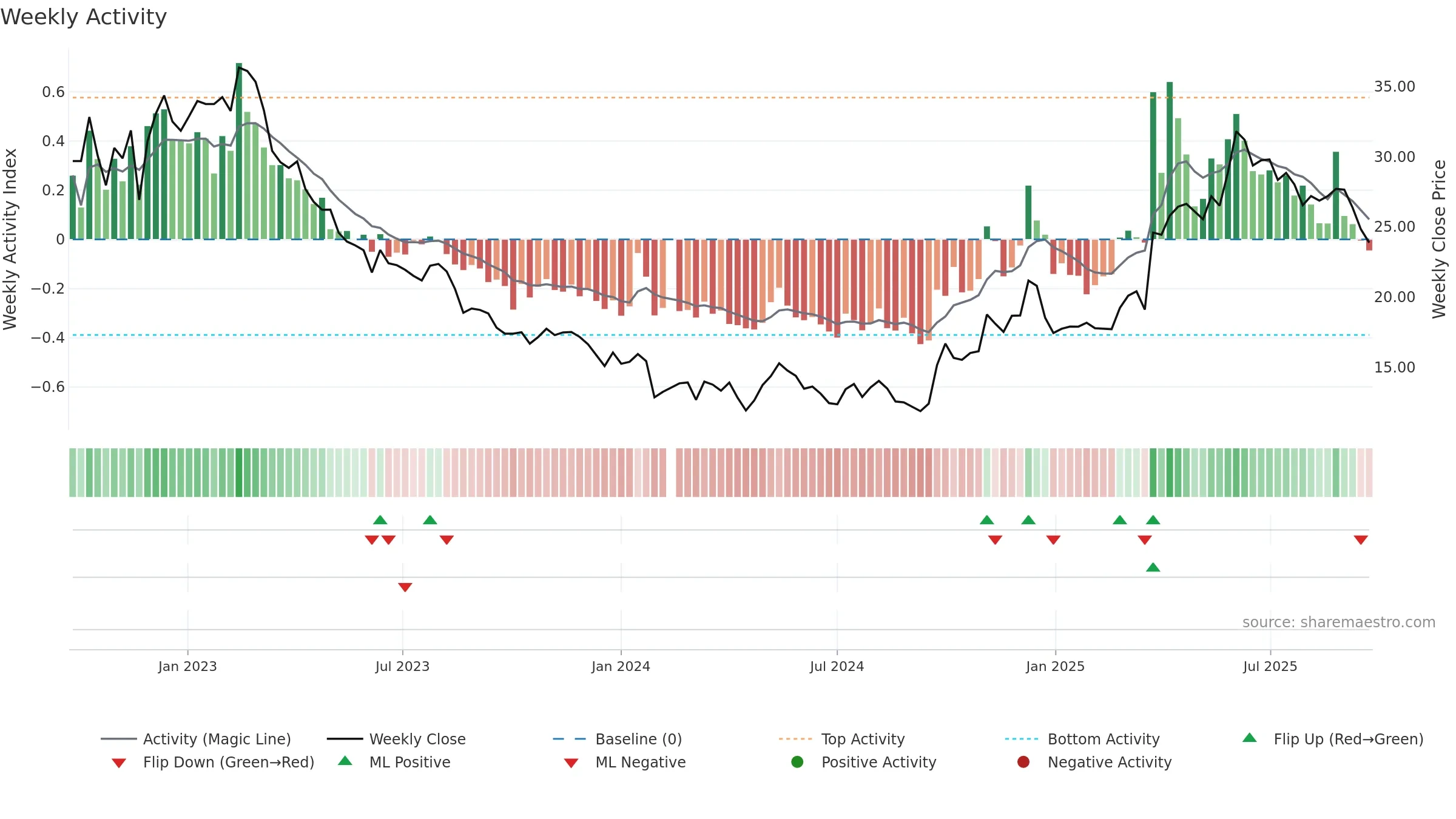Viewport: 1456px width, 819px height.
Task: Toggle Weekly Close legend entry
Action: [396, 739]
